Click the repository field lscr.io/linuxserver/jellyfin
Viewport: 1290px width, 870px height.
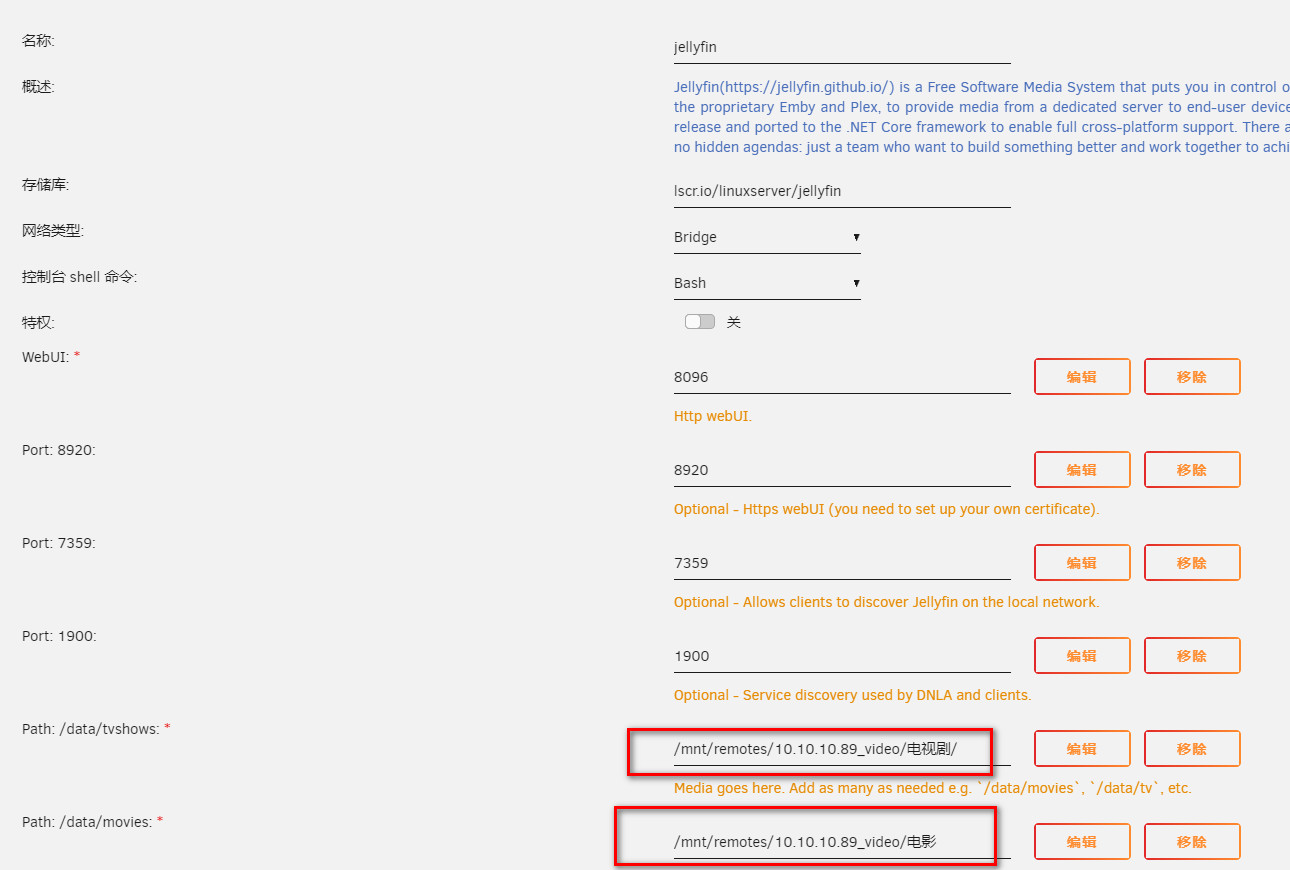click(x=842, y=191)
